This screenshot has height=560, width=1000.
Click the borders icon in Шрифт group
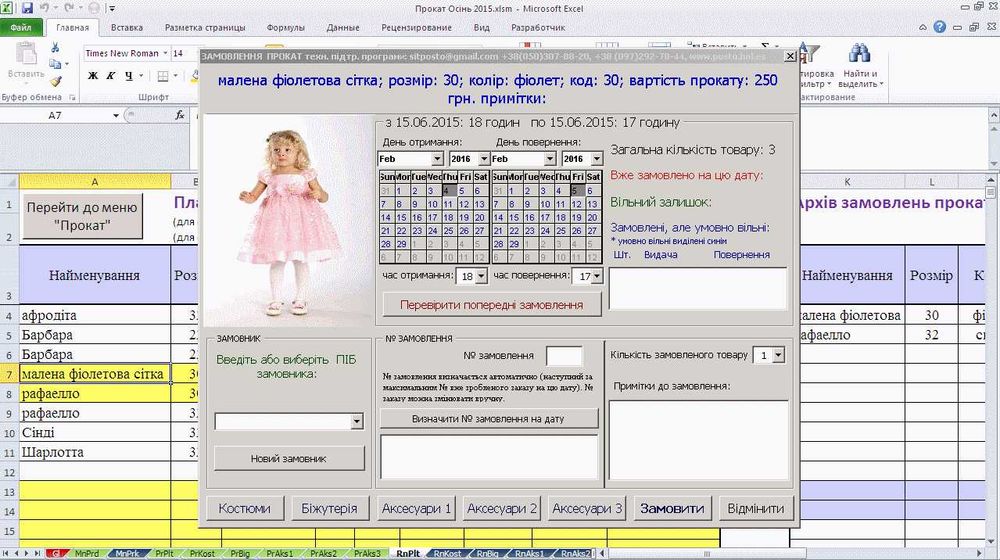tap(163, 76)
